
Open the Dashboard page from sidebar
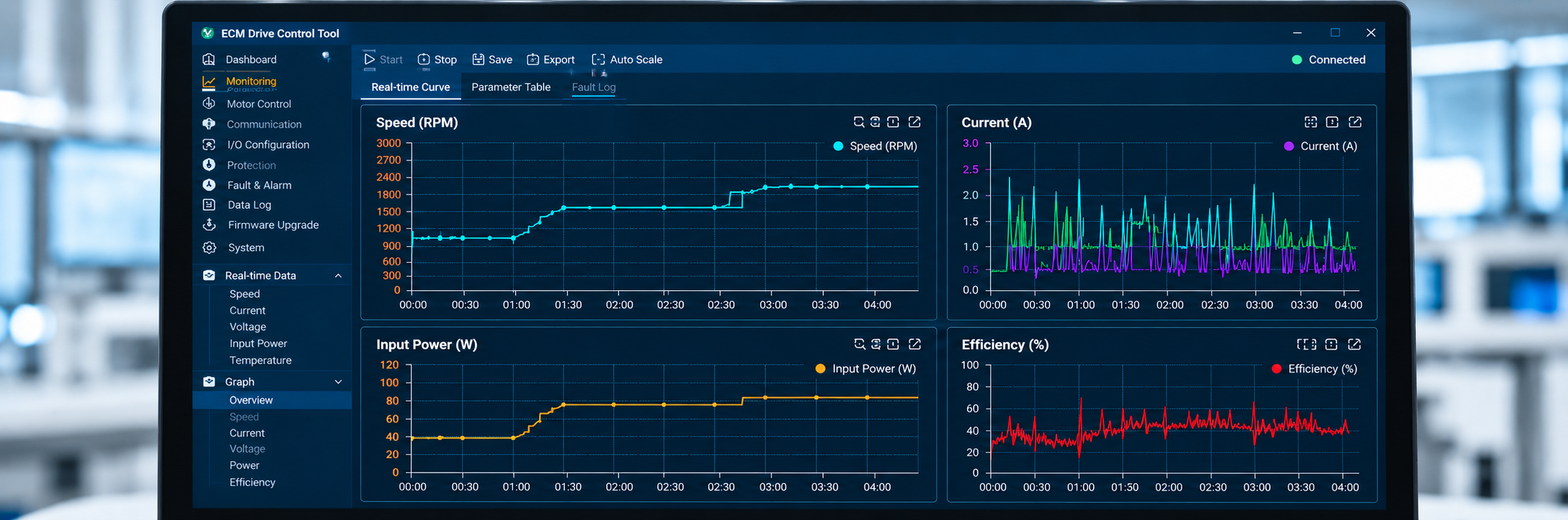point(250,60)
